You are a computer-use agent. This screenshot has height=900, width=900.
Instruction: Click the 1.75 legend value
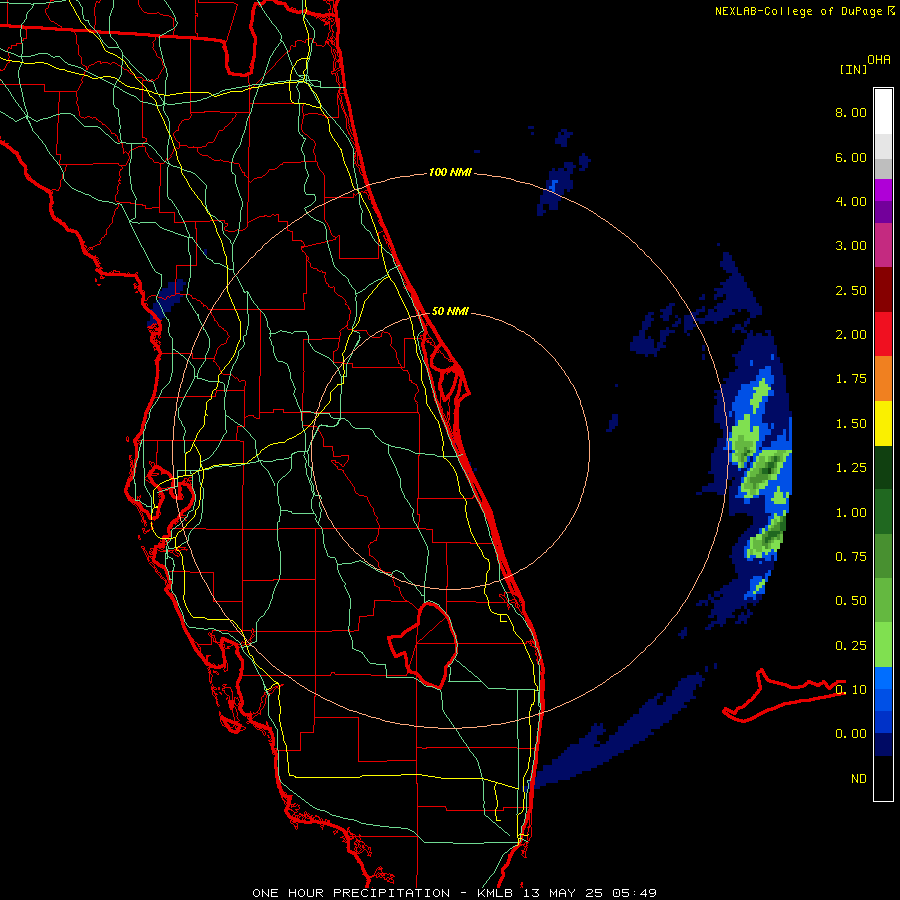coord(851,379)
